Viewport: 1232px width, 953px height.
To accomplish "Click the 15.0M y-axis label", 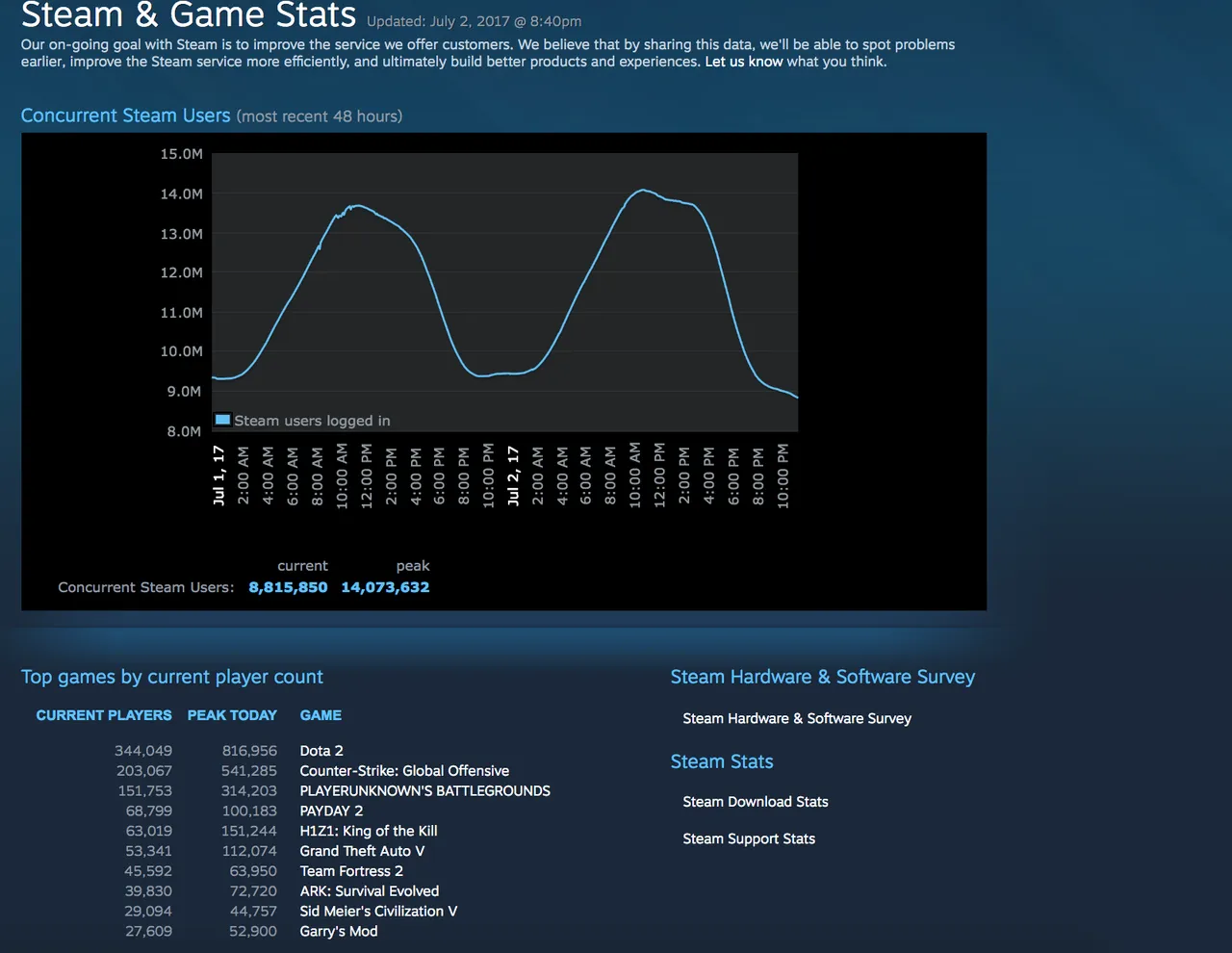I will [x=181, y=154].
